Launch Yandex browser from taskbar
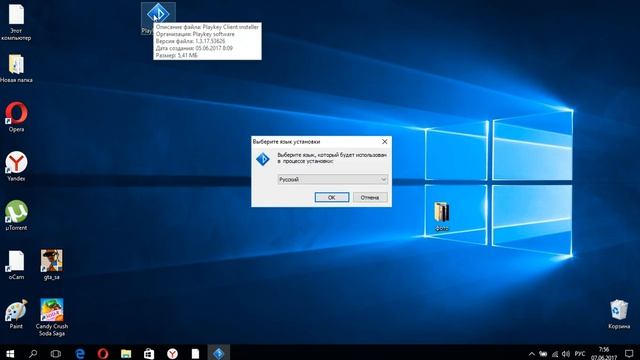 tap(172, 353)
